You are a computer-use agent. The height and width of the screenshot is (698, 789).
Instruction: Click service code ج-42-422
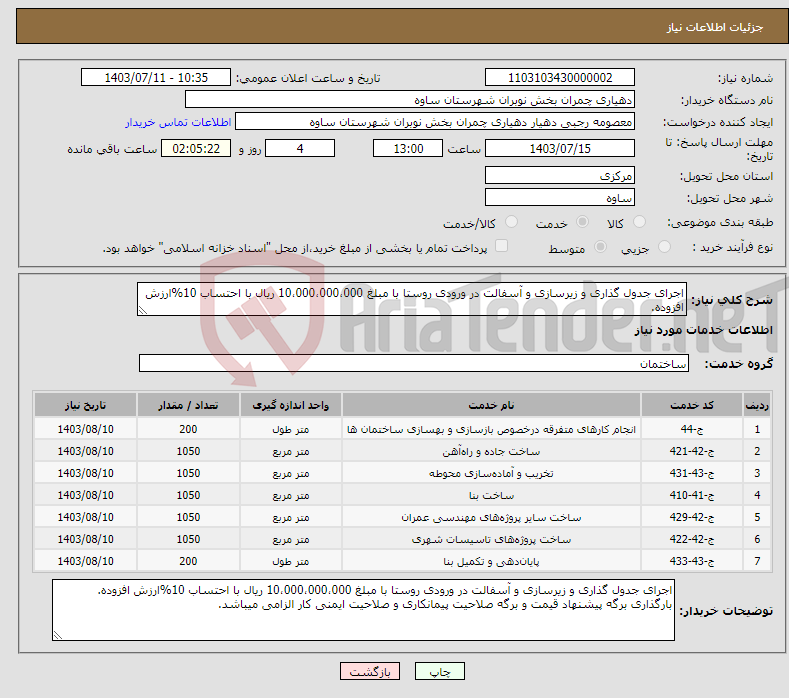coord(692,539)
